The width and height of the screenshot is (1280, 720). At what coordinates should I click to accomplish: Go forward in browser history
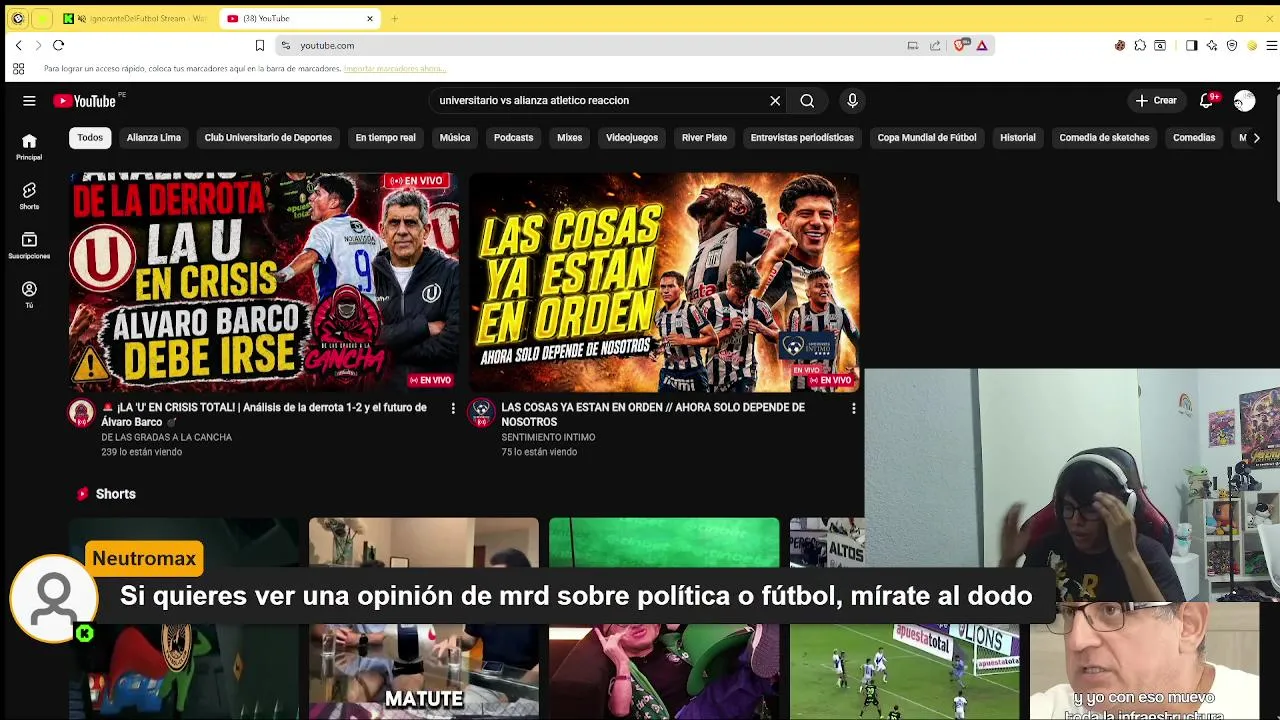38,45
